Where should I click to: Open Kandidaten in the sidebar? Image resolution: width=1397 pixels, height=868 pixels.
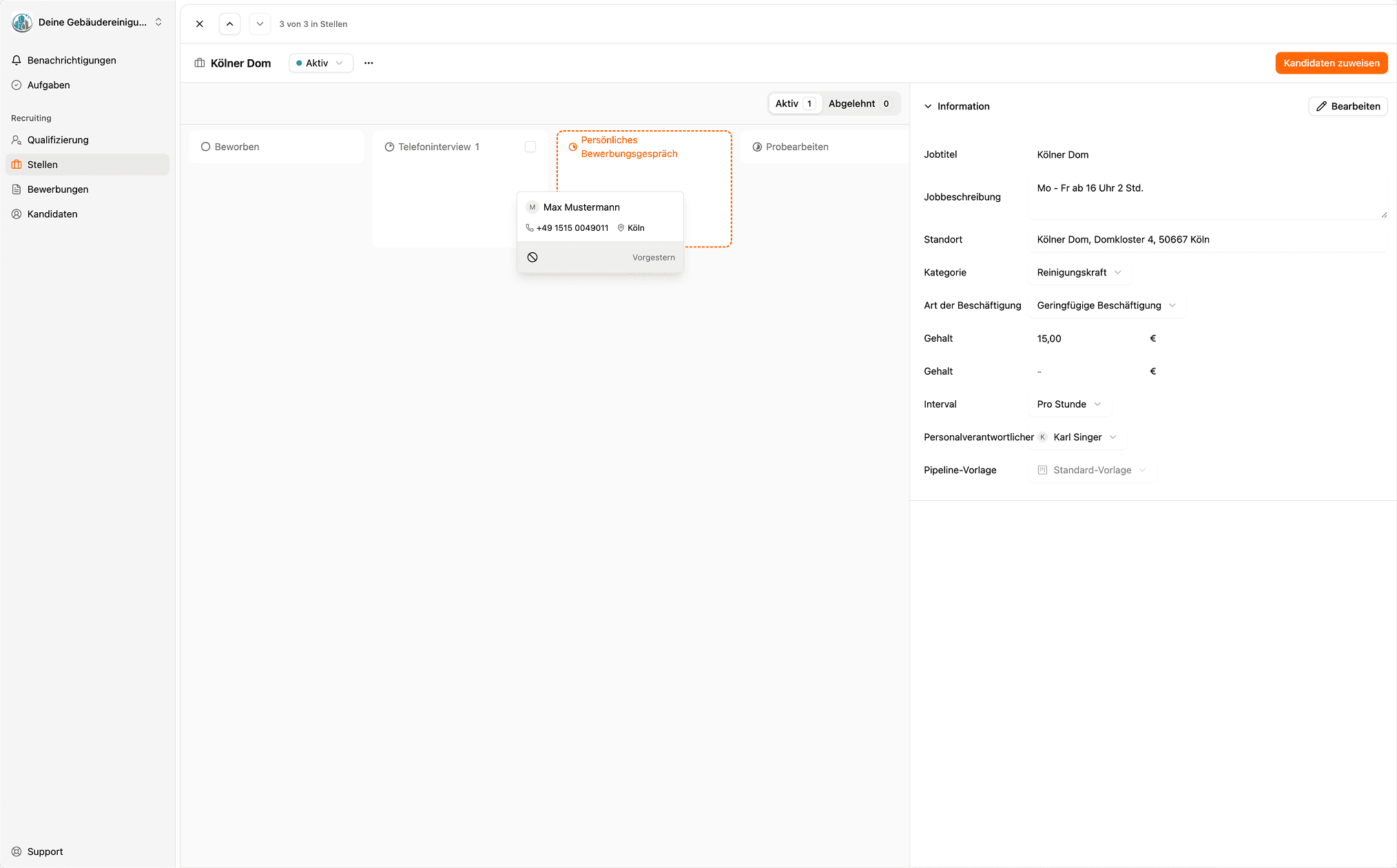[x=52, y=214]
